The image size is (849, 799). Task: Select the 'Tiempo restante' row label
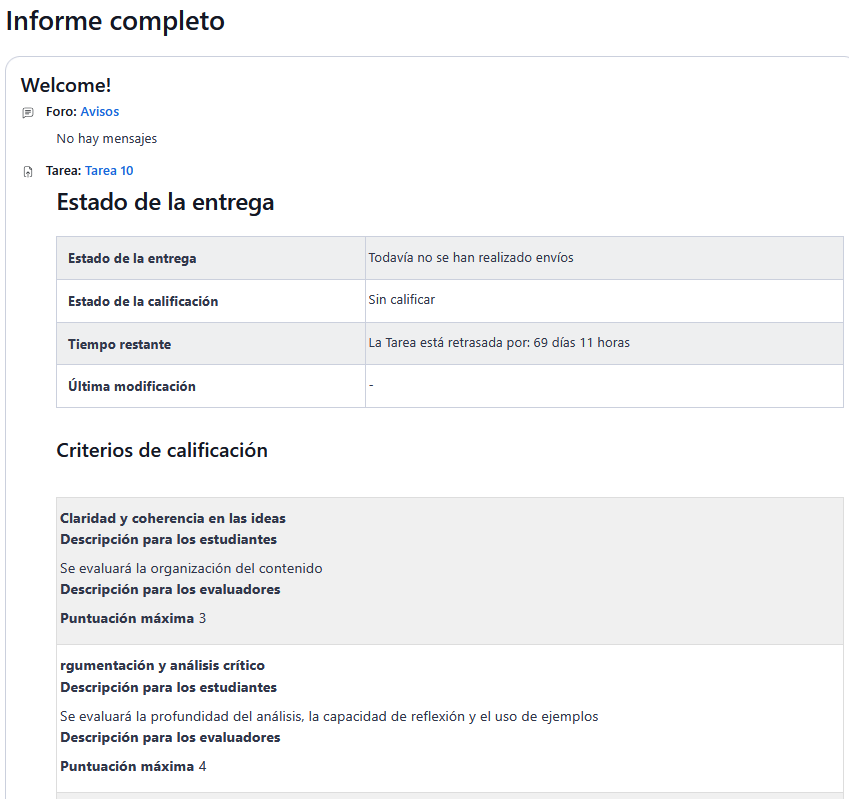[119, 345]
